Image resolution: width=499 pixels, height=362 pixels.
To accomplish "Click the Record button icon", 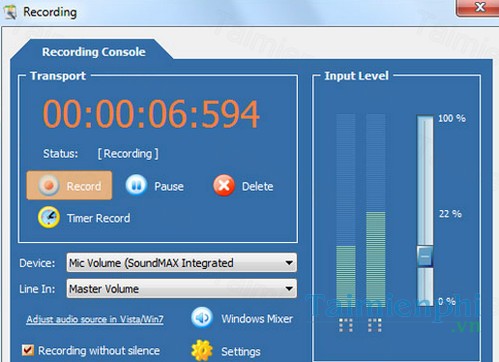I will point(49,185).
